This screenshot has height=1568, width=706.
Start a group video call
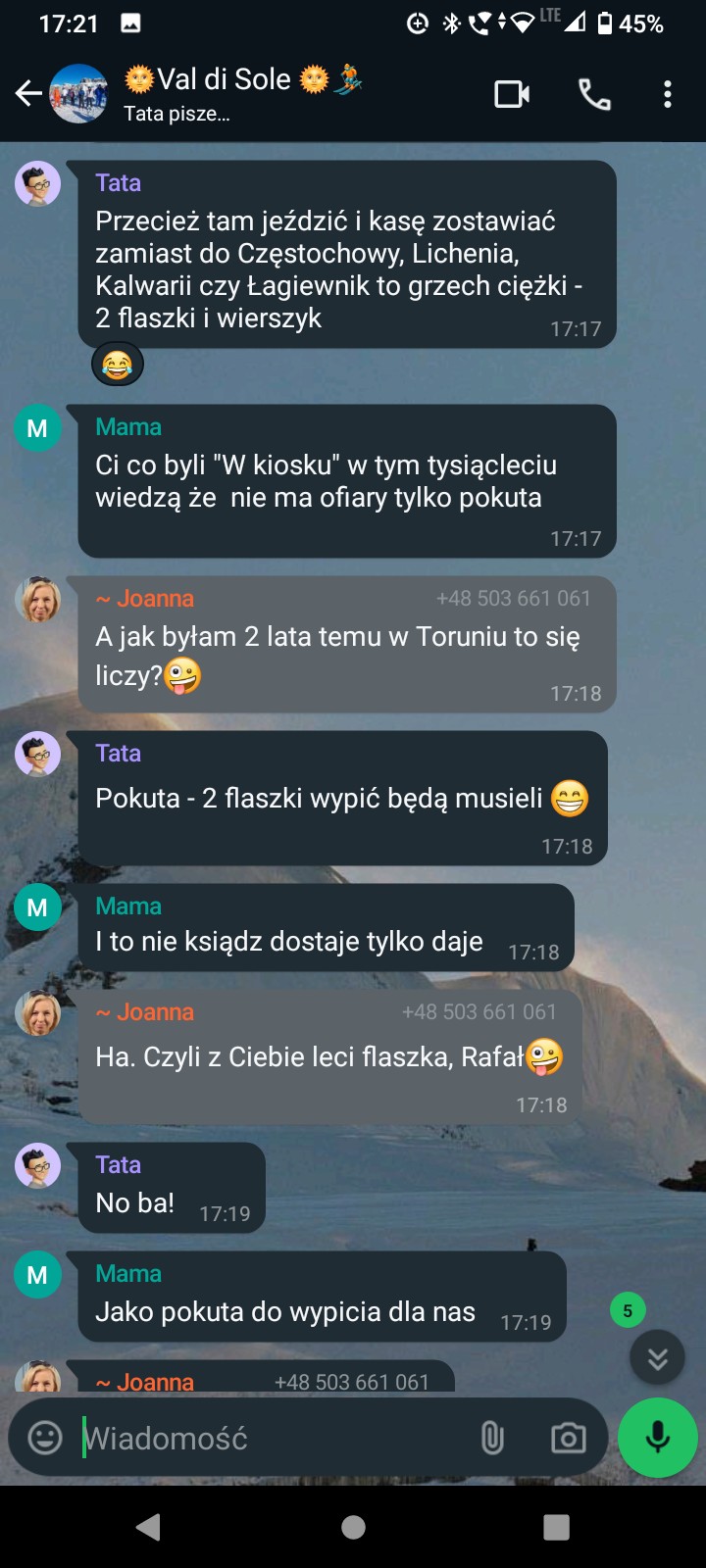click(x=512, y=94)
